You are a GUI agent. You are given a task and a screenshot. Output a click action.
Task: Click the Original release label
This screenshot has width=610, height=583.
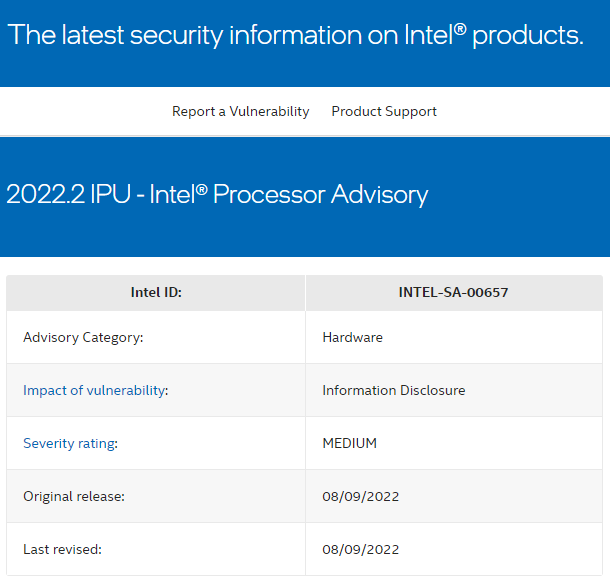click(74, 497)
